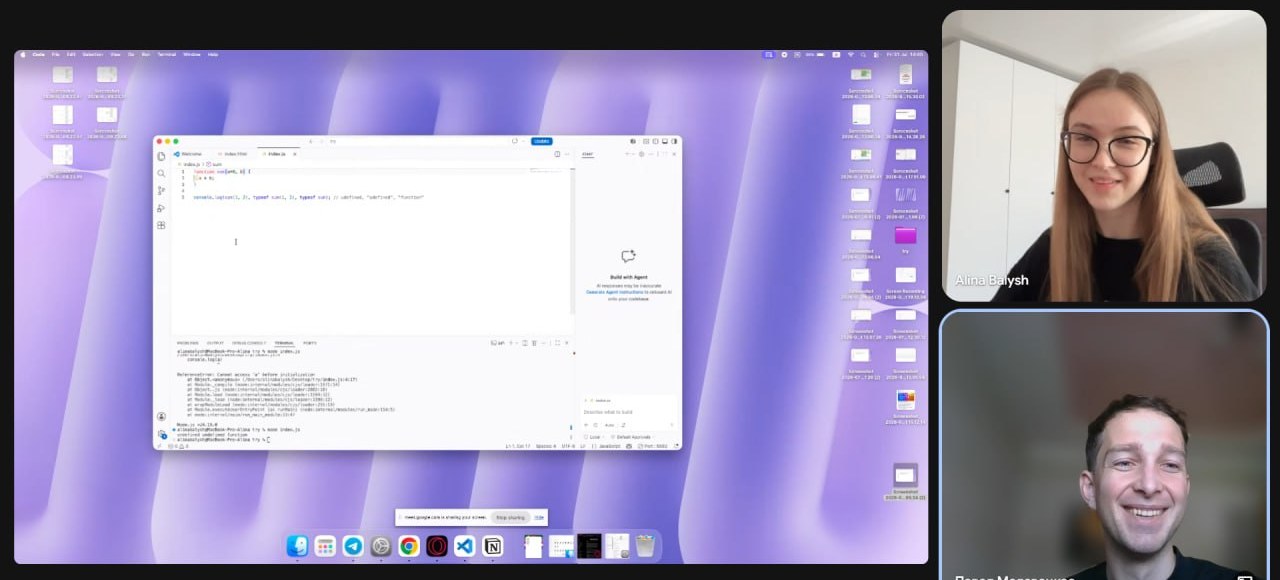Switch to the Welcome editor tab
Image resolution: width=1280 pixels, height=580 pixels.
pyautogui.click(x=190, y=154)
